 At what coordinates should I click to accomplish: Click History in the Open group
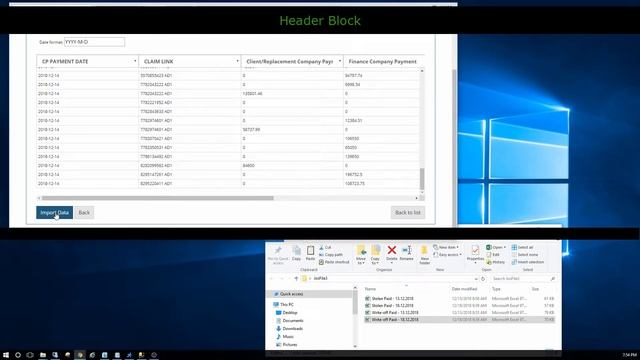[496, 262]
